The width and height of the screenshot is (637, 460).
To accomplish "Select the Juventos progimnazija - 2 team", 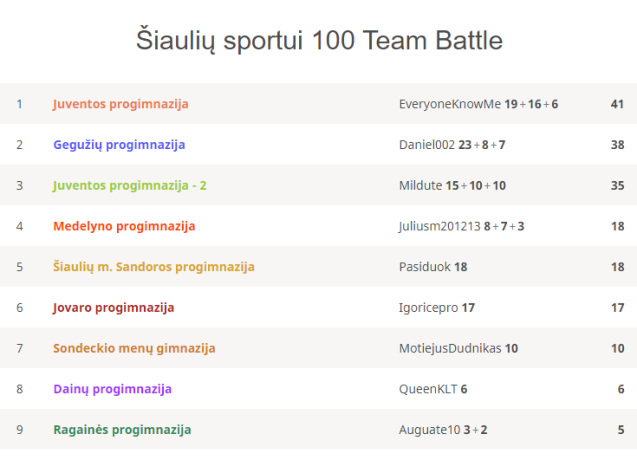I will pyautogui.click(x=130, y=186).
